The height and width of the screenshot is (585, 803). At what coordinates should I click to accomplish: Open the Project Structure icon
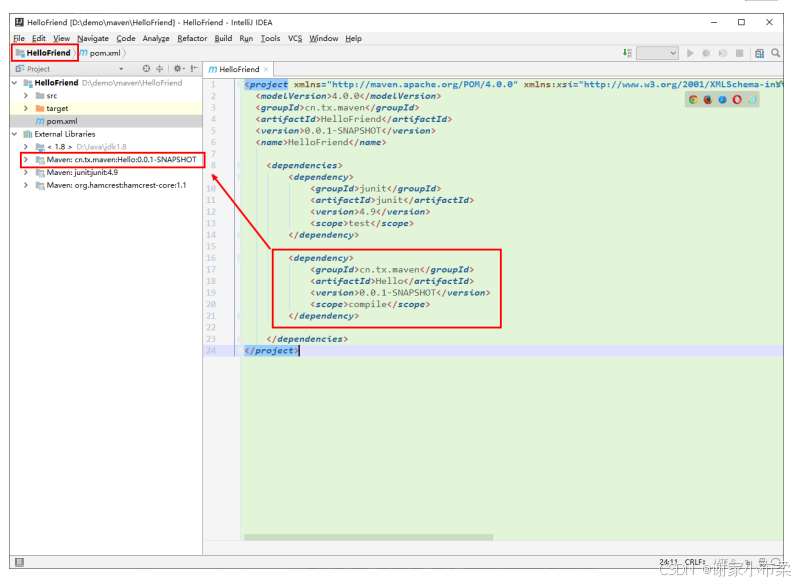(x=759, y=53)
